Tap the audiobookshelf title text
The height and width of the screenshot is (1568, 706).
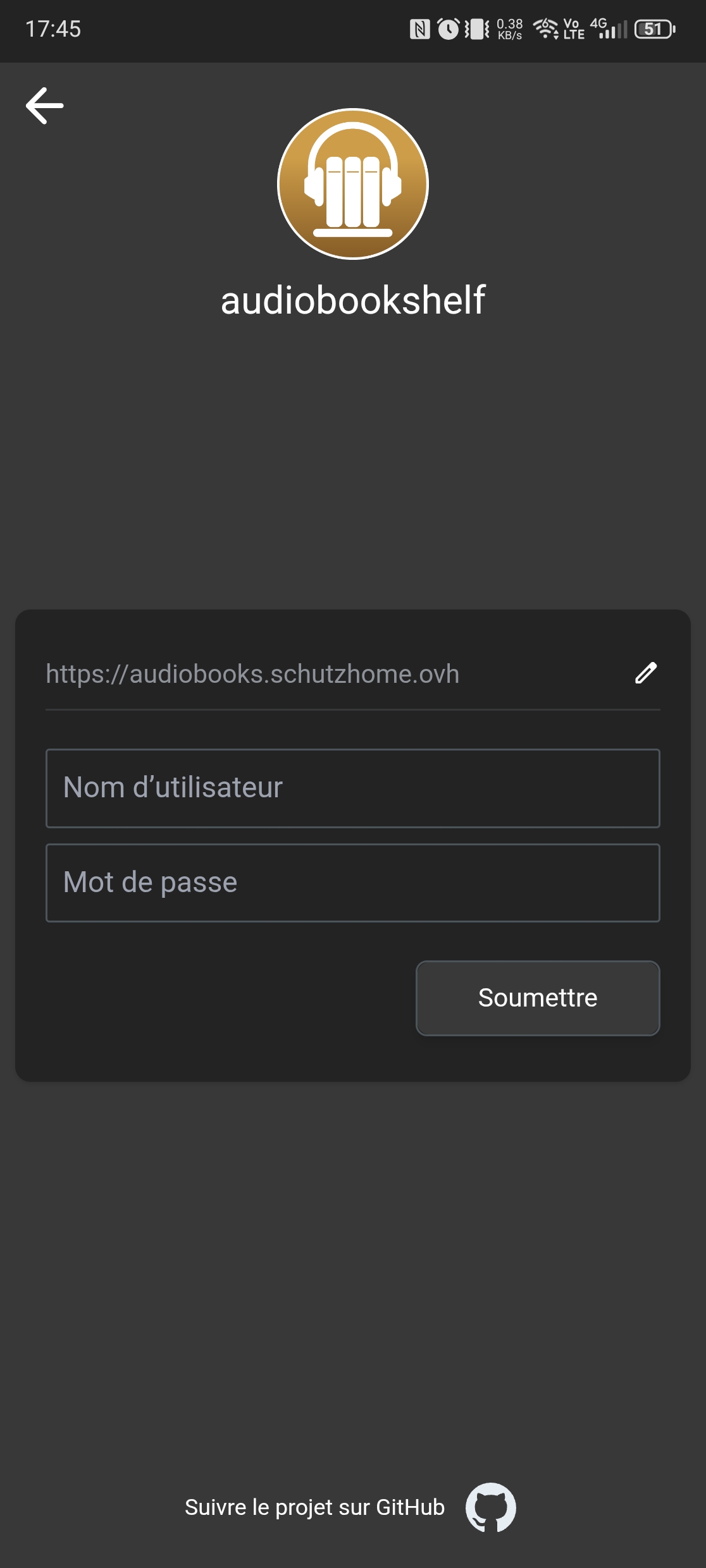point(353,300)
